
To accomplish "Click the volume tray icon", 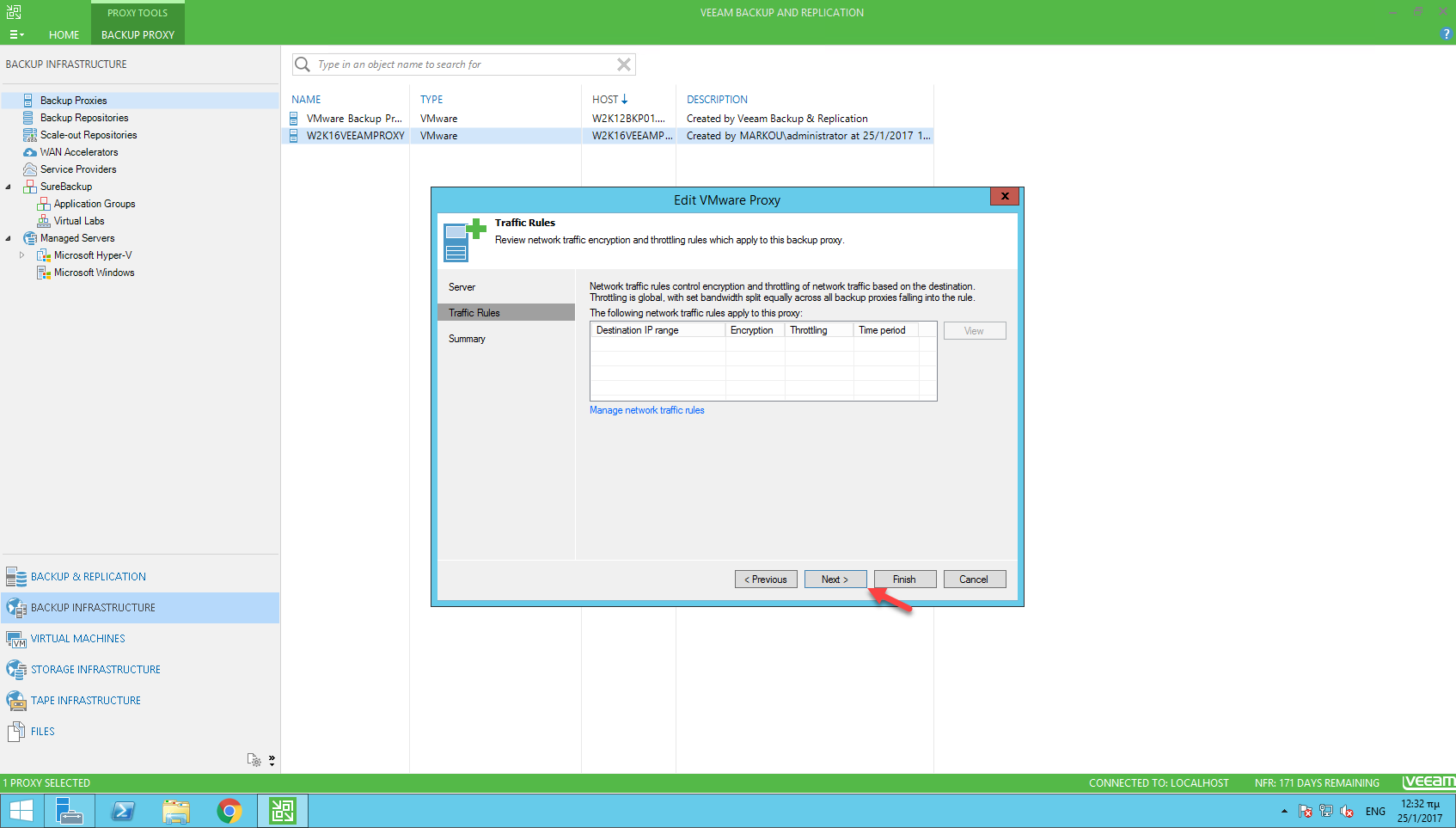I will [x=1347, y=811].
